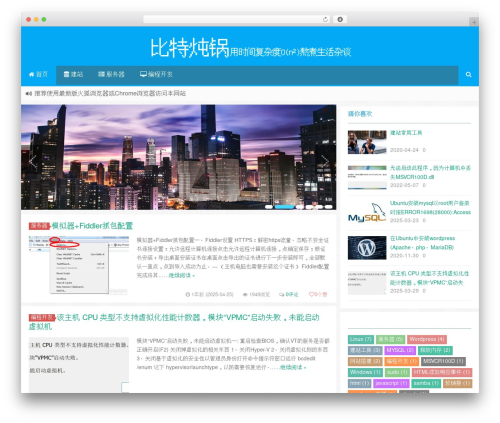The height and width of the screenshot is (423, 500).
Task: Select the html (1) tag
Action: click(x=359, y=383)
